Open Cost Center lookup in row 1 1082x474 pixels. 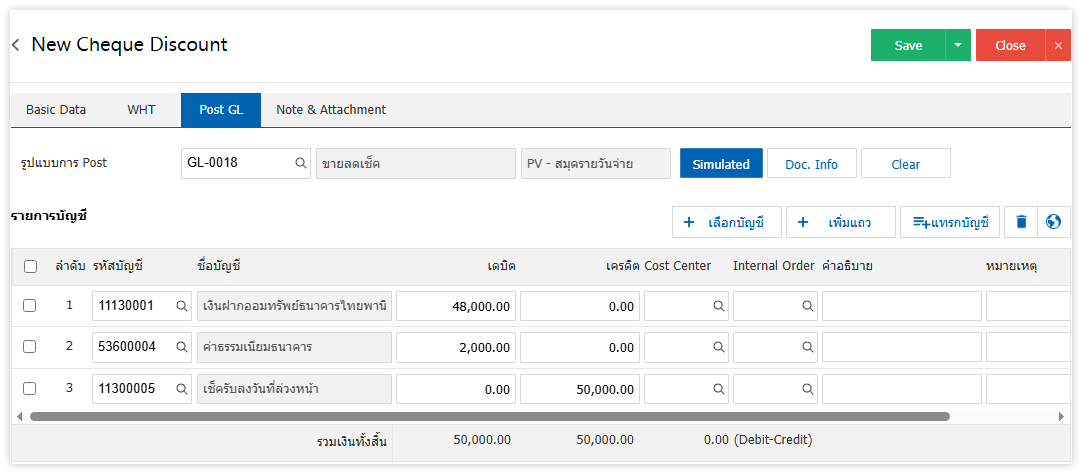tap(718, 306)
